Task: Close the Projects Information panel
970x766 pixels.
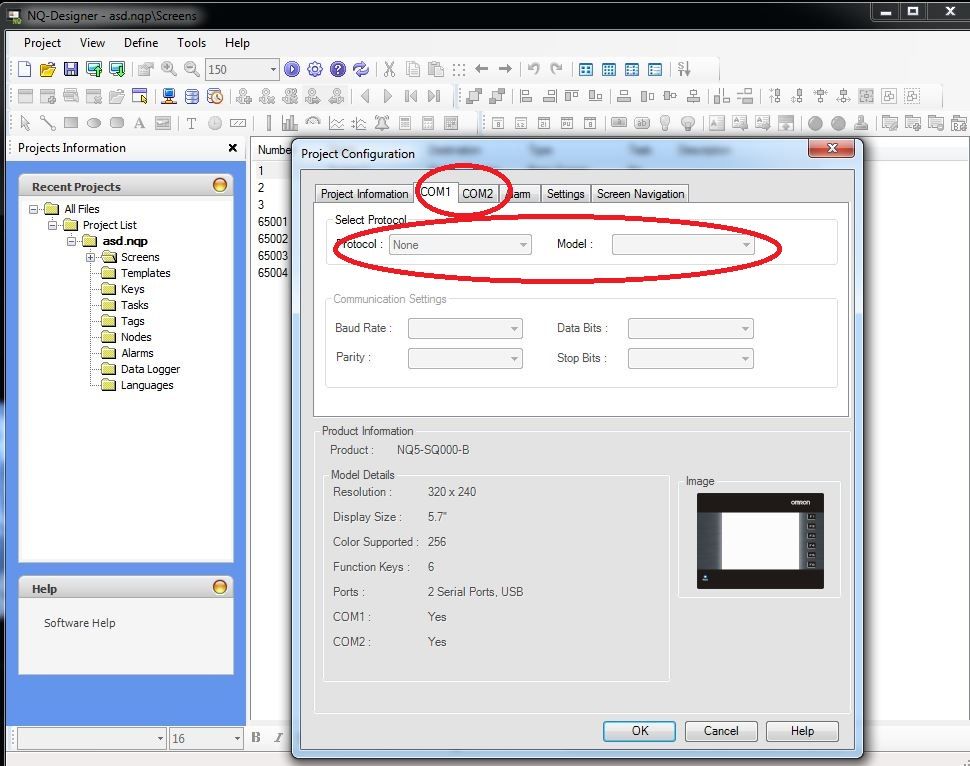Action: (233, 148)
